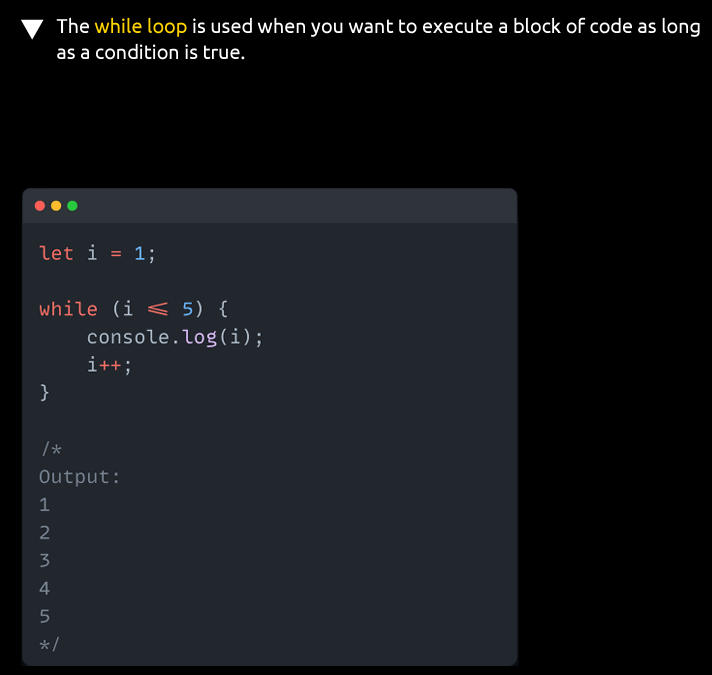Click the yellow dot in code window

[56, 206]
